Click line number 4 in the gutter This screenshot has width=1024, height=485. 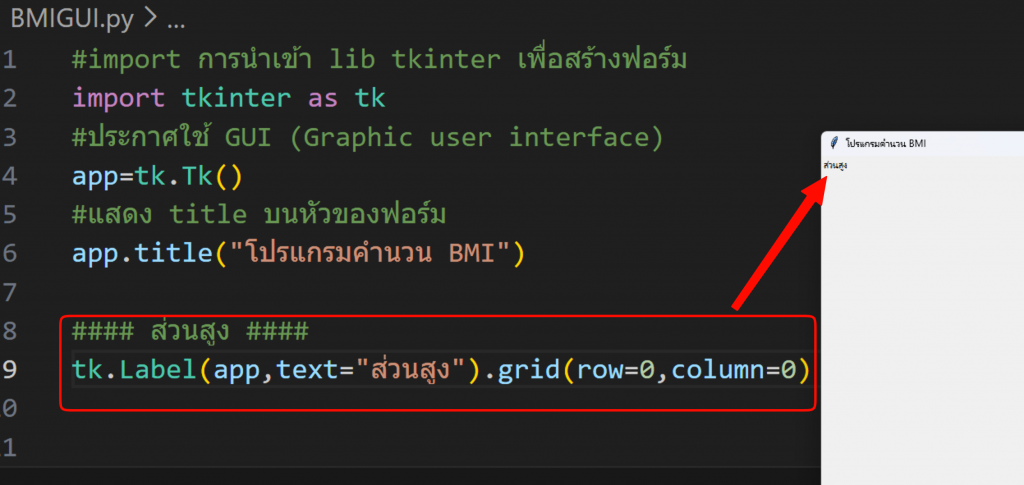tap(9, 176)
